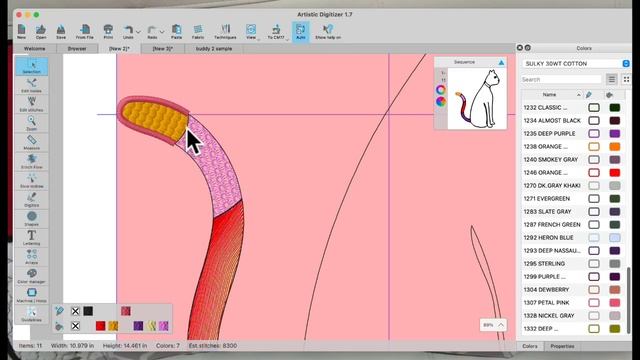Select the Stitch flow tool

coord(31,162)
